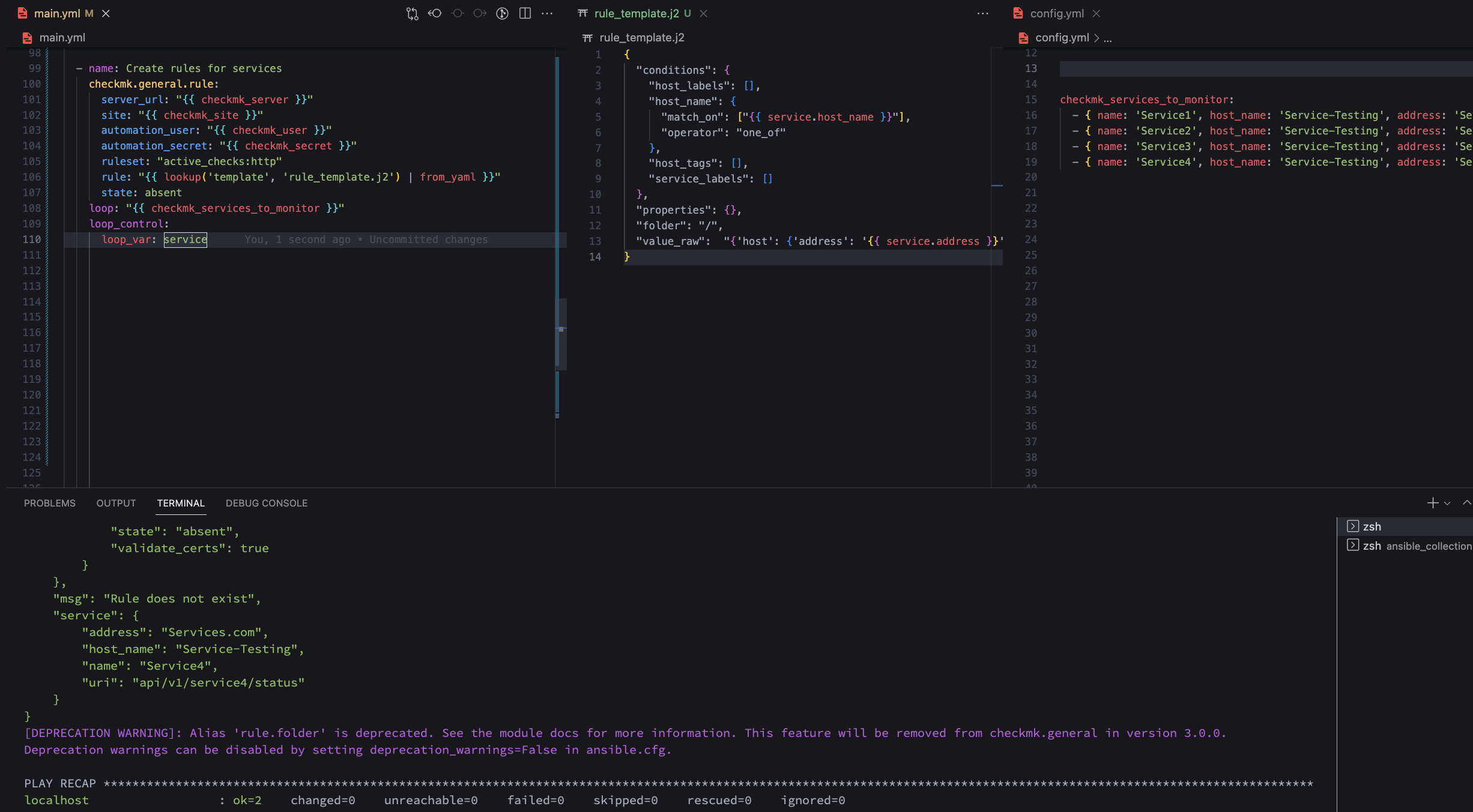1473x812 pixels.
Task: Expand the terminal launch profile dropdown
Action: (x=1447, y=504)
